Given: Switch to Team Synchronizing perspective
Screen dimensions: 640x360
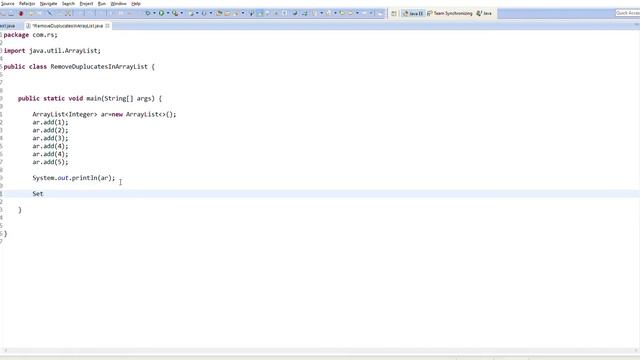Looking at the screenshot, I should click(x=449, y=13).
